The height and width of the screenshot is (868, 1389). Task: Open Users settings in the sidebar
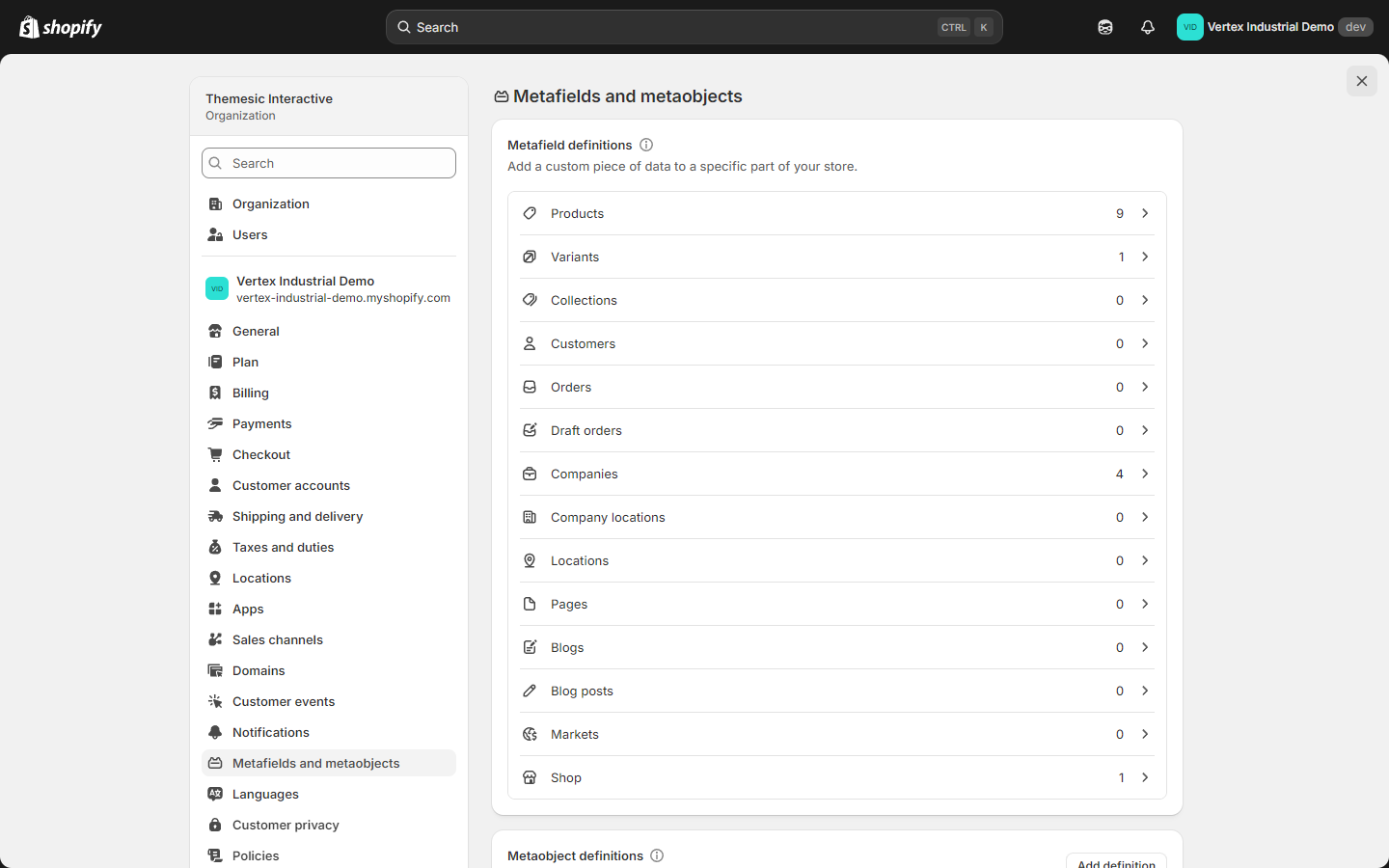point(329,234)
